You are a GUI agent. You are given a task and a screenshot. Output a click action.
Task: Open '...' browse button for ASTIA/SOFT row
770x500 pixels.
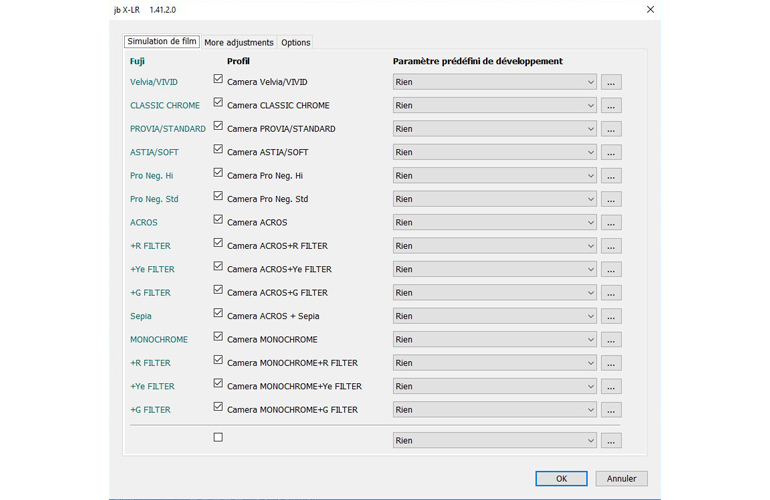tap(611, 152)
